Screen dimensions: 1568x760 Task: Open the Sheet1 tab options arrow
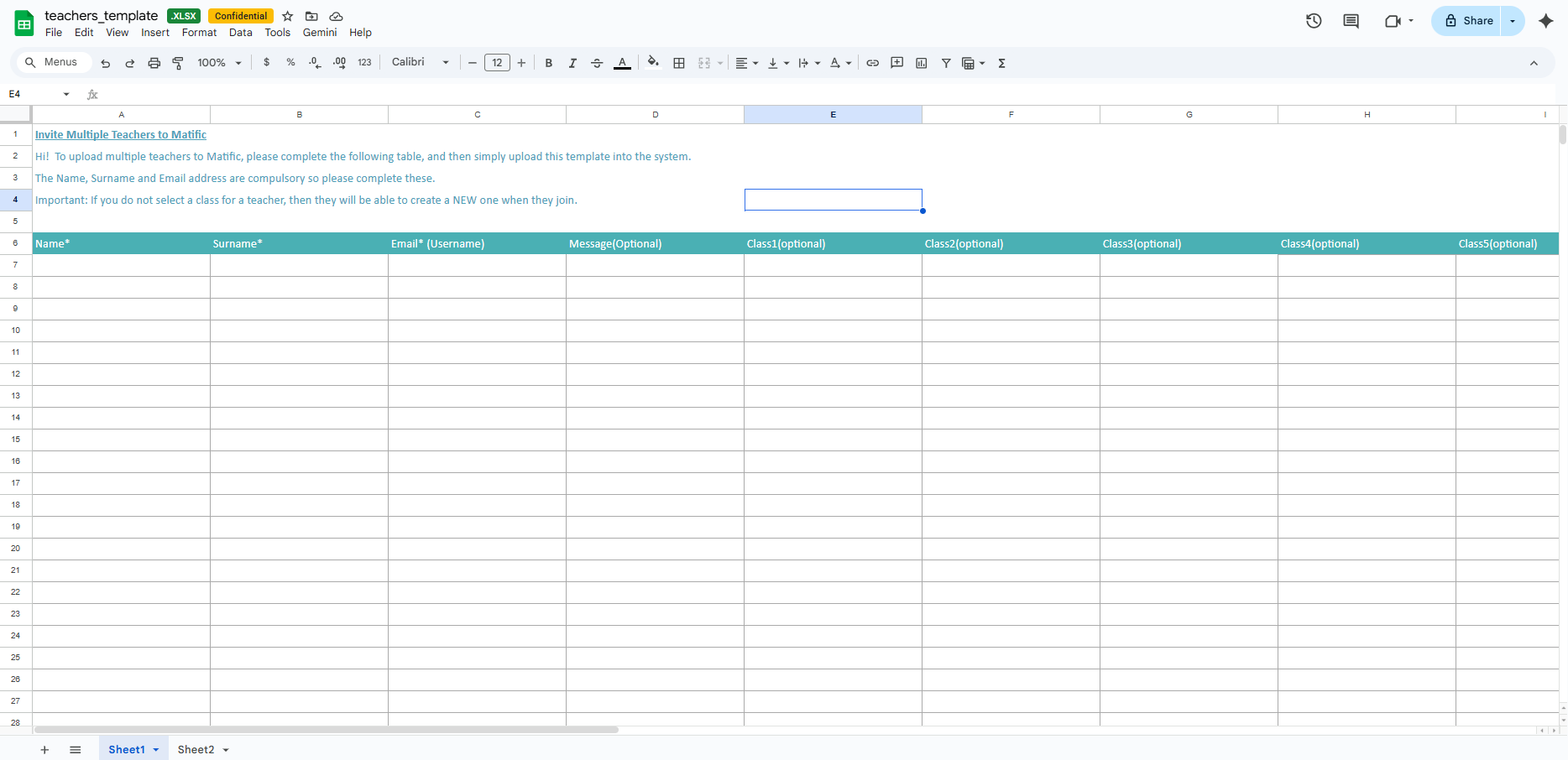point(156,750)
